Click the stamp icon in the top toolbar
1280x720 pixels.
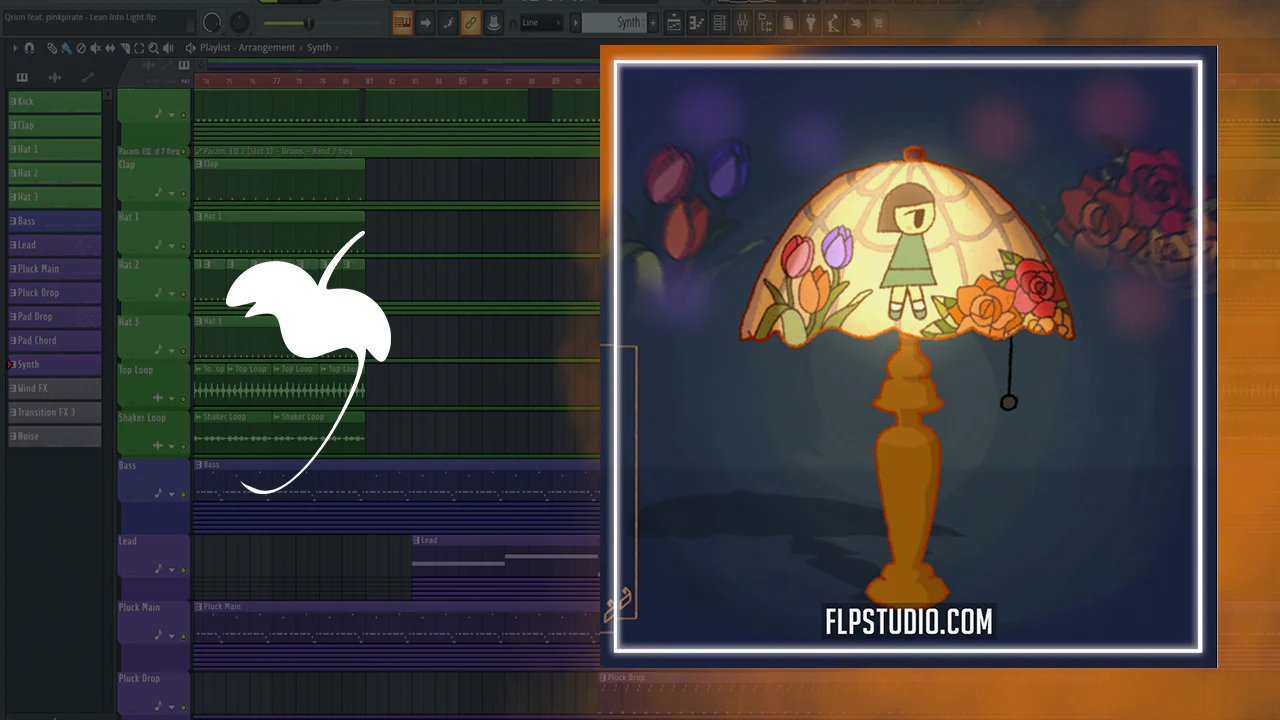(x=494, y=23)
